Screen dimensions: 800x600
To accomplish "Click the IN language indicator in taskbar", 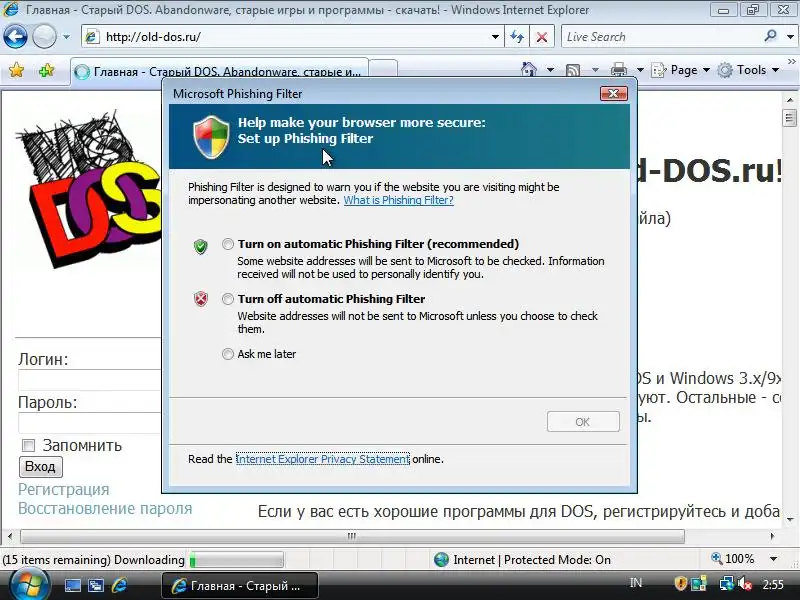I will (x=636, y=583).
